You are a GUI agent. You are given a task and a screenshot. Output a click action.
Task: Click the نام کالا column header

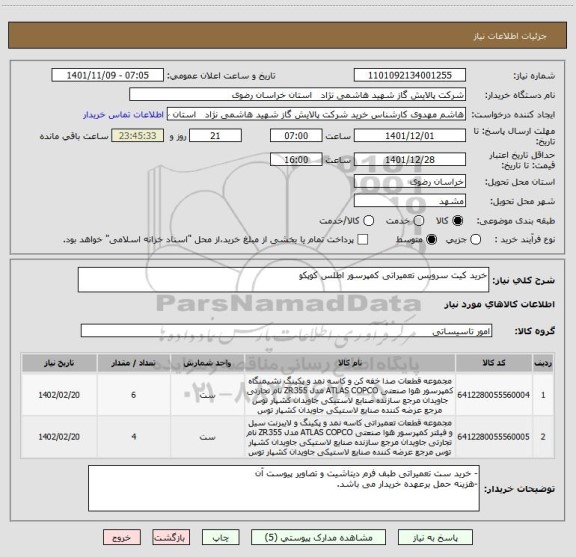click(x=350, y=363)
